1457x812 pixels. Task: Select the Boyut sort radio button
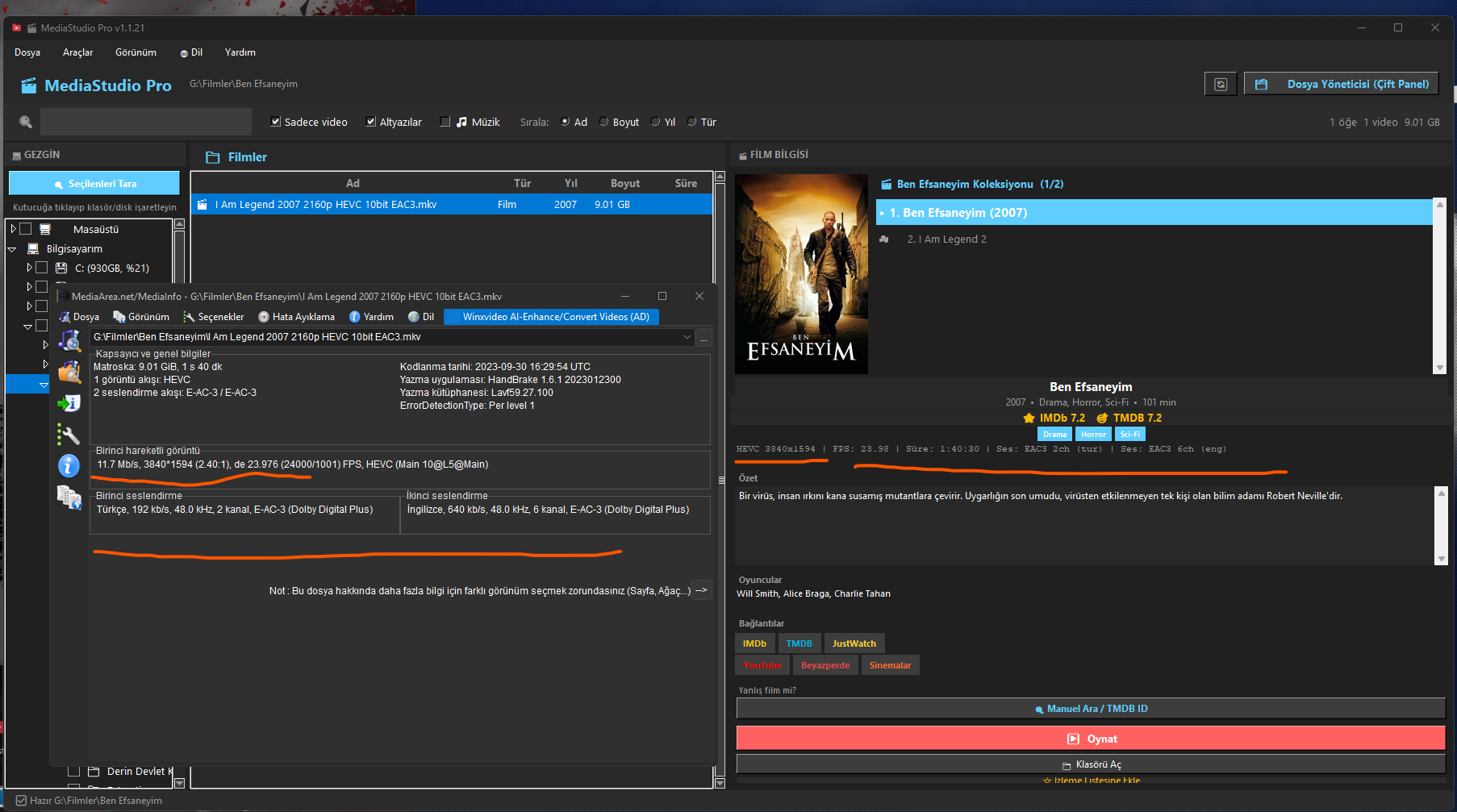pos(604,122)
